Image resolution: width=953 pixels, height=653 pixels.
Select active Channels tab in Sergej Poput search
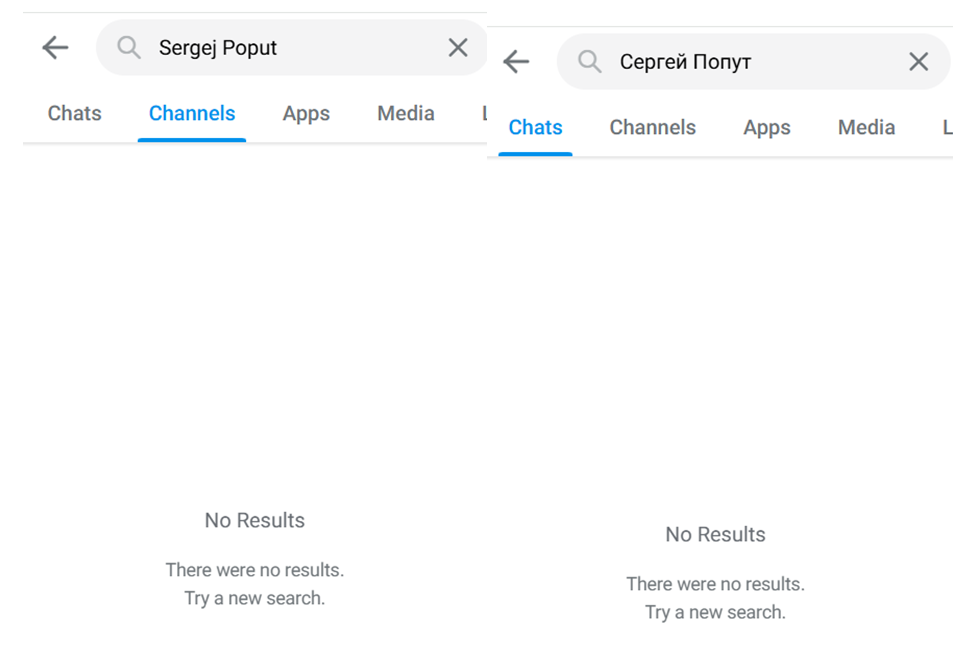click(192, 114)
